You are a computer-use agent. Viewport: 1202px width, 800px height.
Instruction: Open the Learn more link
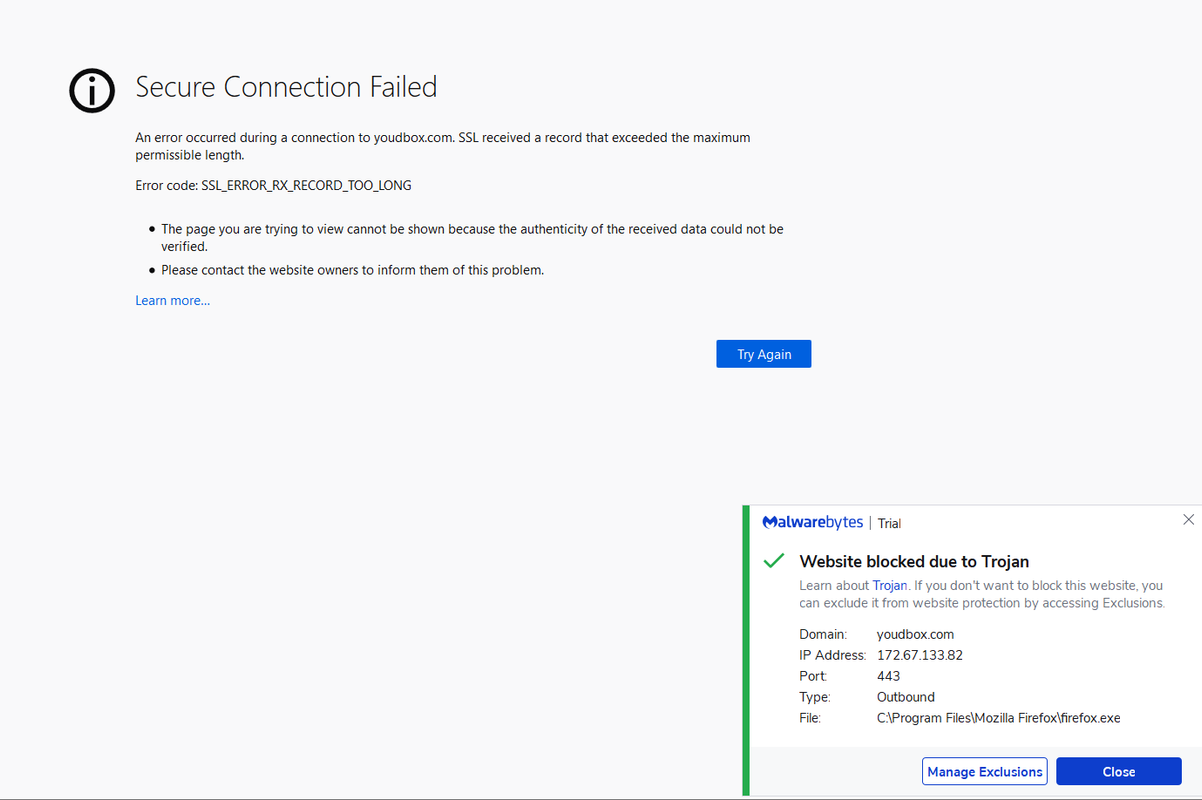point(172,300)
